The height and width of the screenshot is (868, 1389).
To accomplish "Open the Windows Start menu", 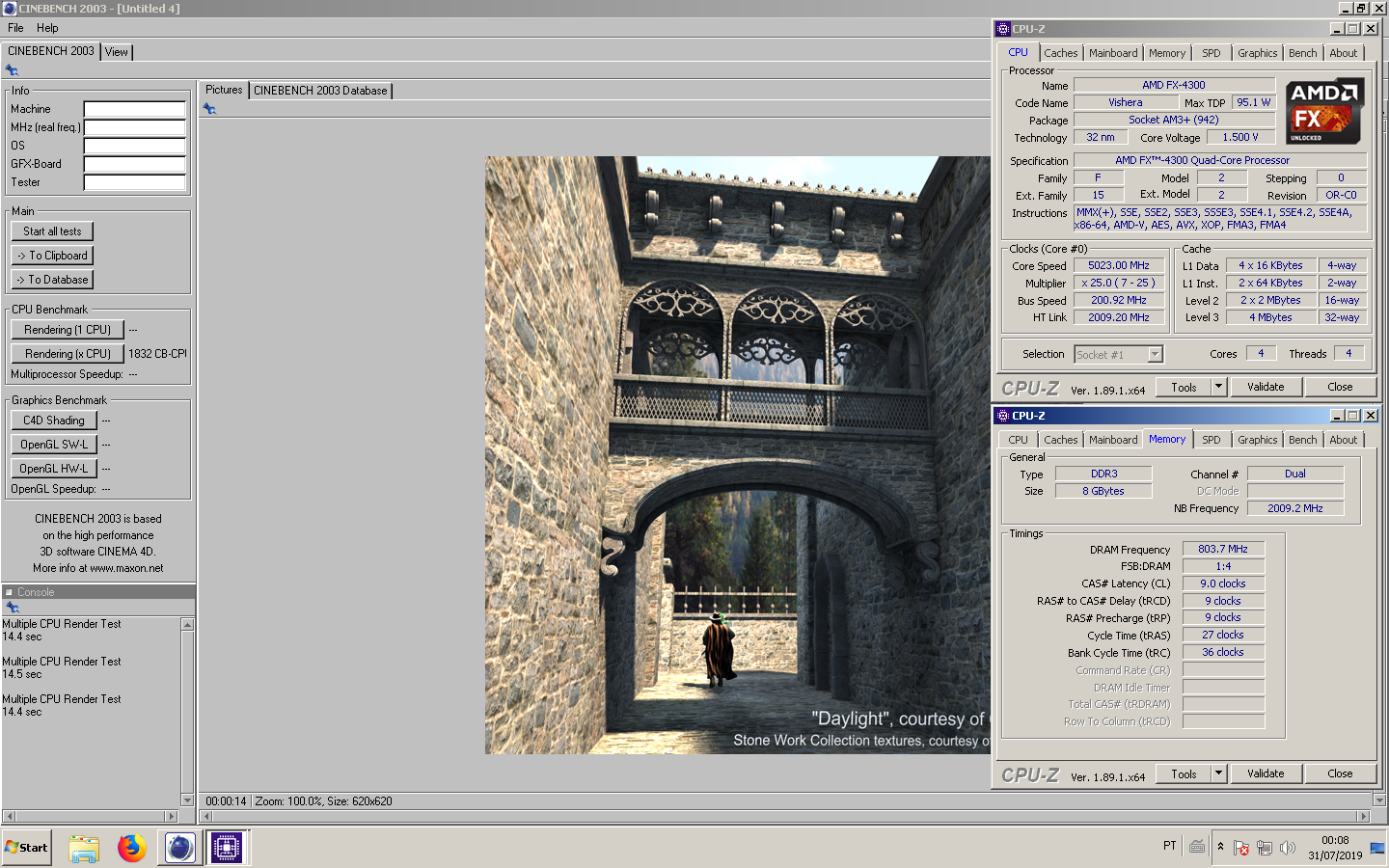I will click(x=26, y=848).
